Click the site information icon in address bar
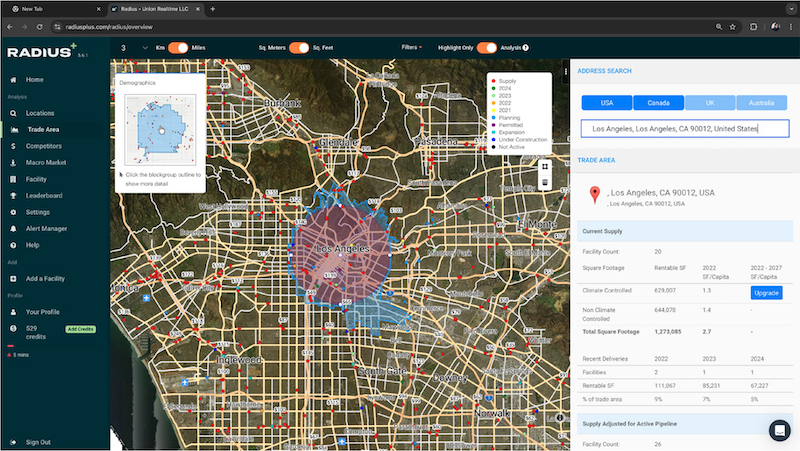Image resolution: width=800 pixels, height=451 pixels. (57, 27)
